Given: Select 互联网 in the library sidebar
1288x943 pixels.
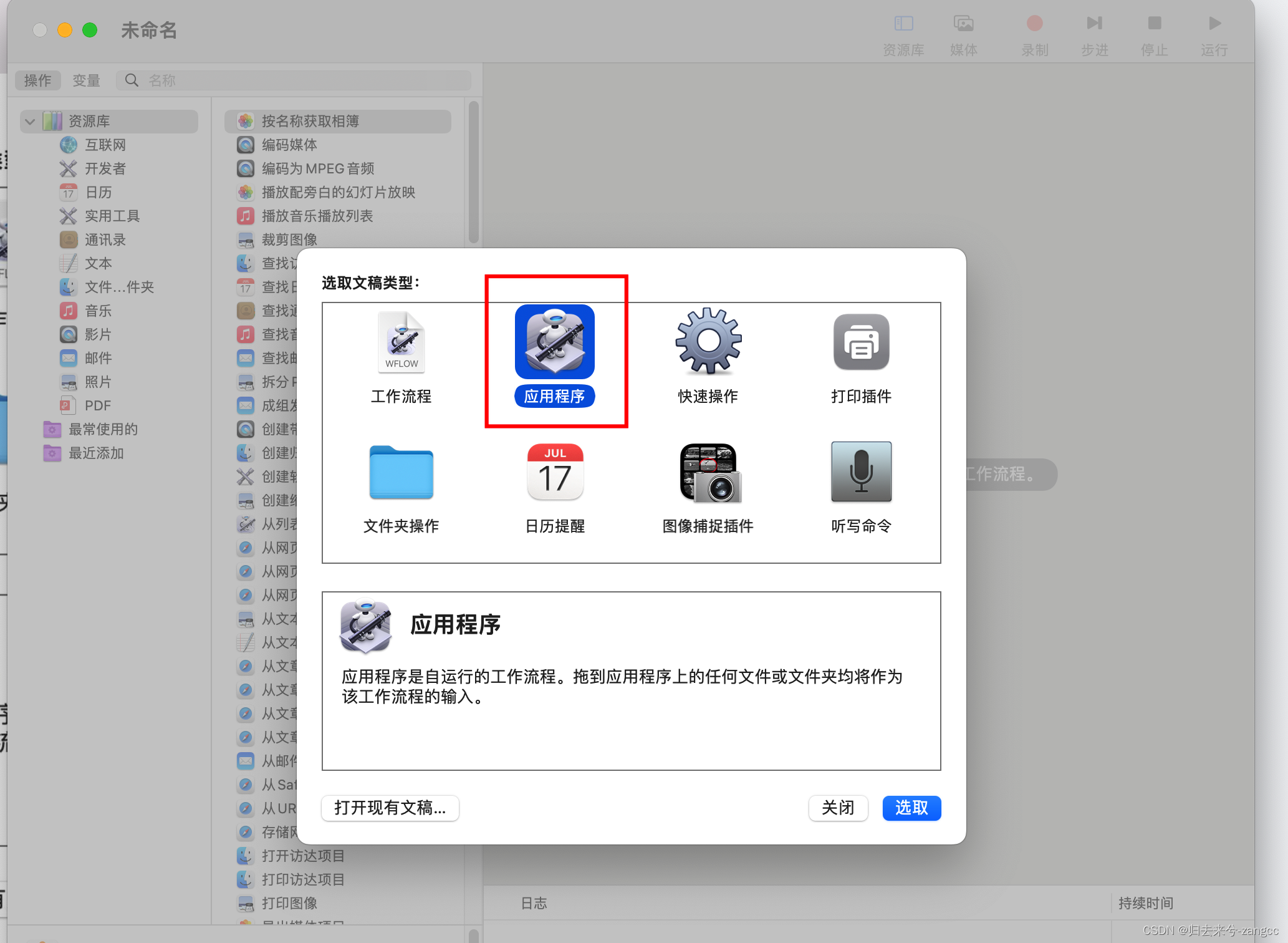Looking at the screenshot, I should 105,145.
